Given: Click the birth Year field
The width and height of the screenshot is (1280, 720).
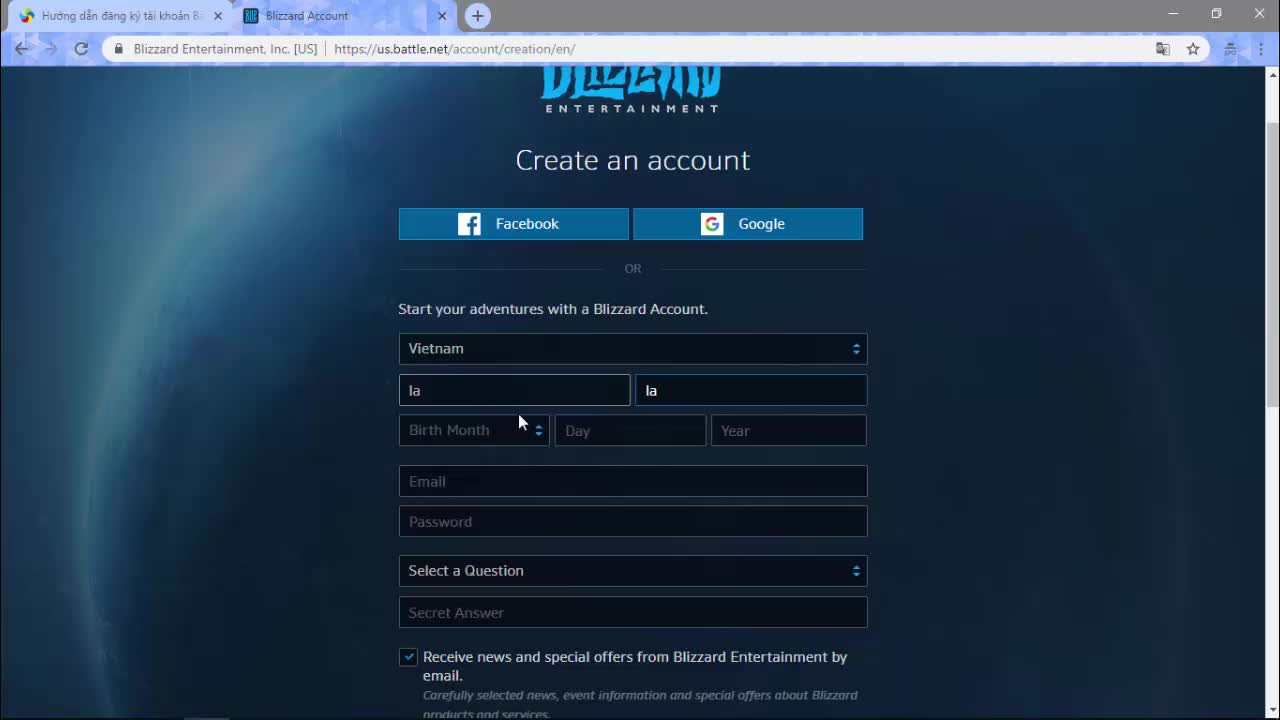Looking at the screenshot, I should point(789,430).
